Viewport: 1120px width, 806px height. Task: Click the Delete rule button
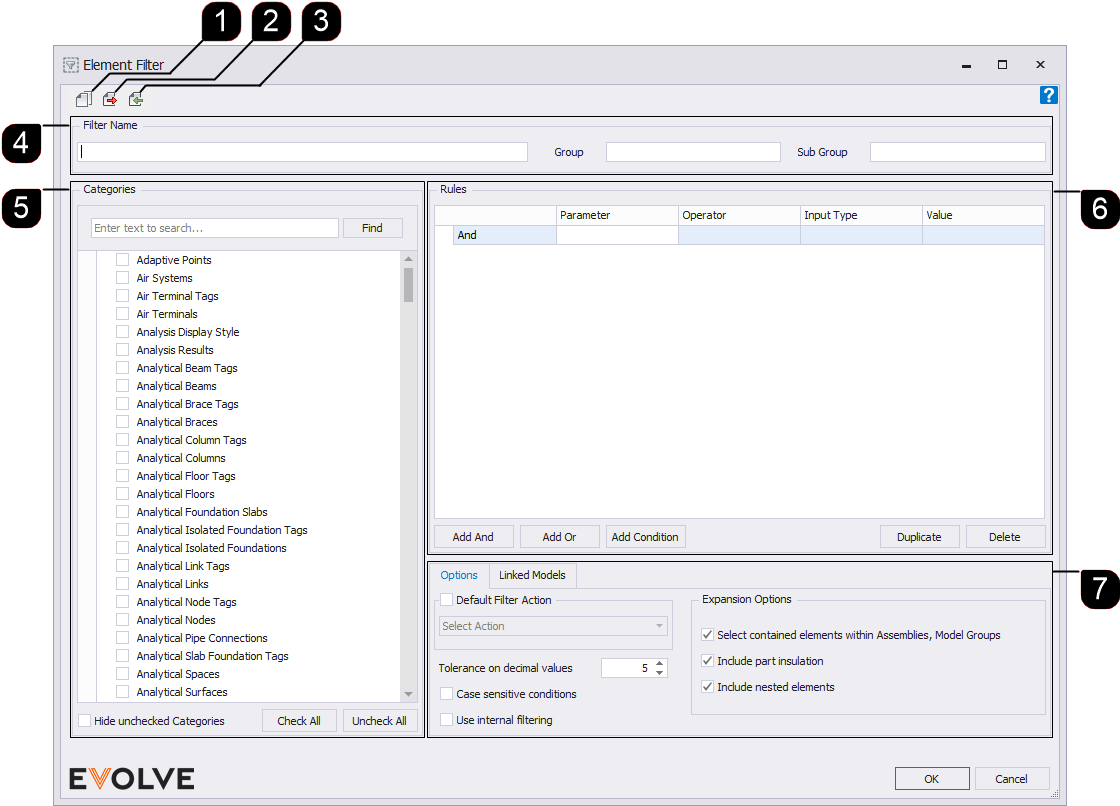1005,537
